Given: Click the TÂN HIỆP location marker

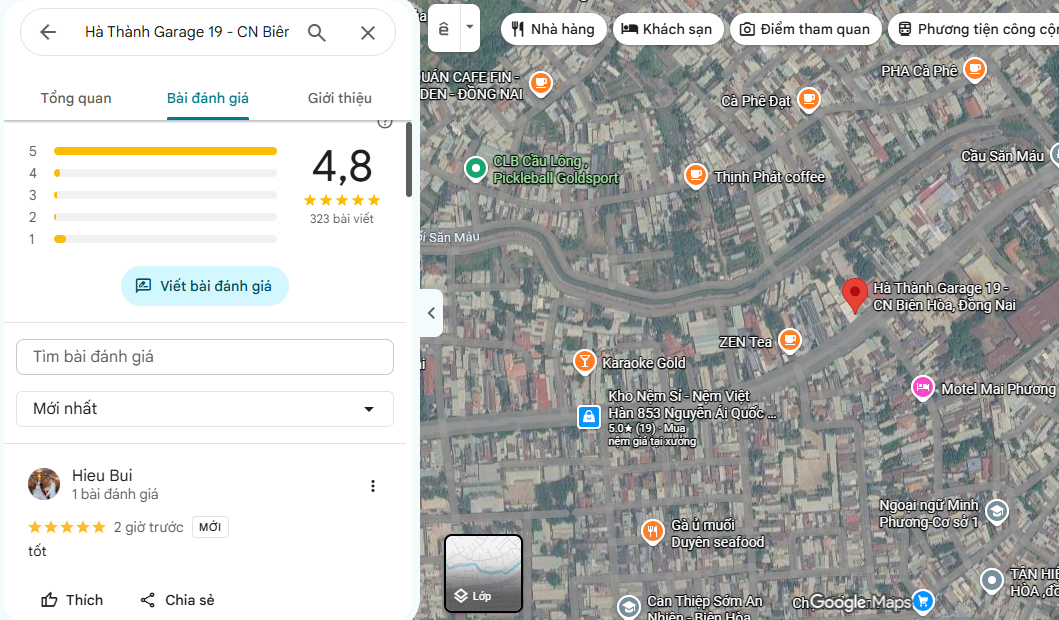Looking at the screenshot, I should [991, 580].
